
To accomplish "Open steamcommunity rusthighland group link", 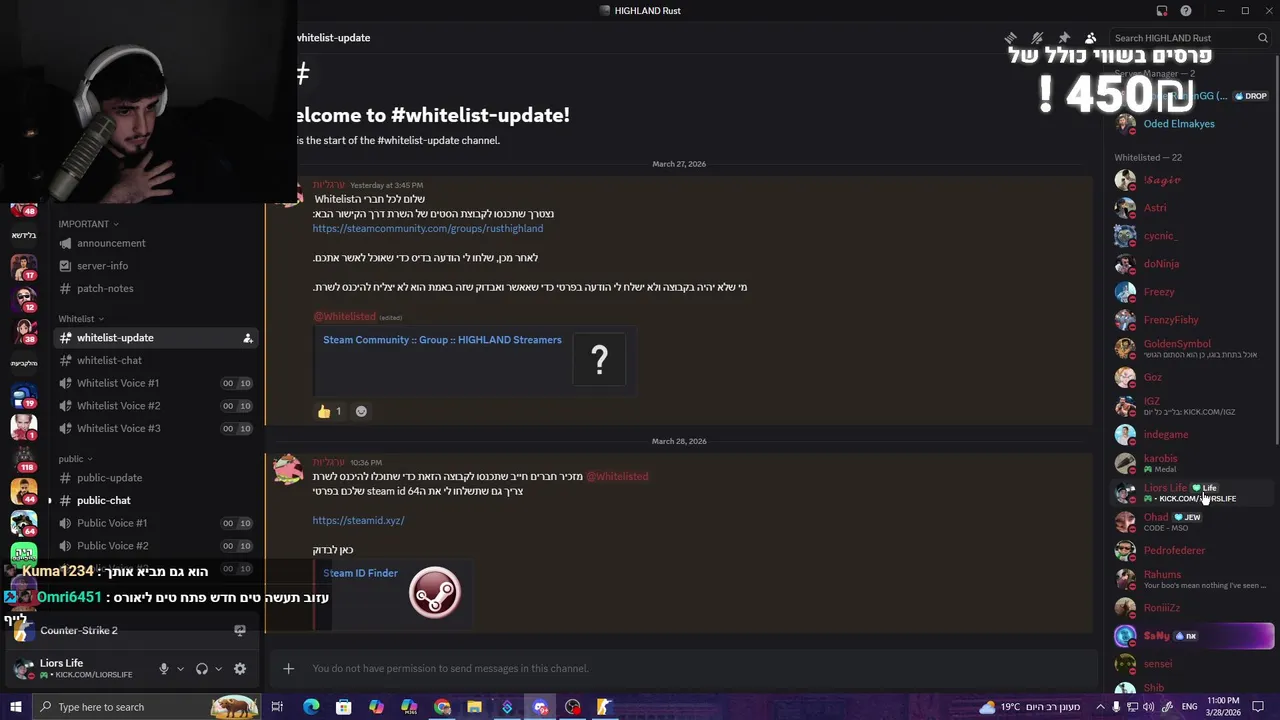I will click(428, 229).
